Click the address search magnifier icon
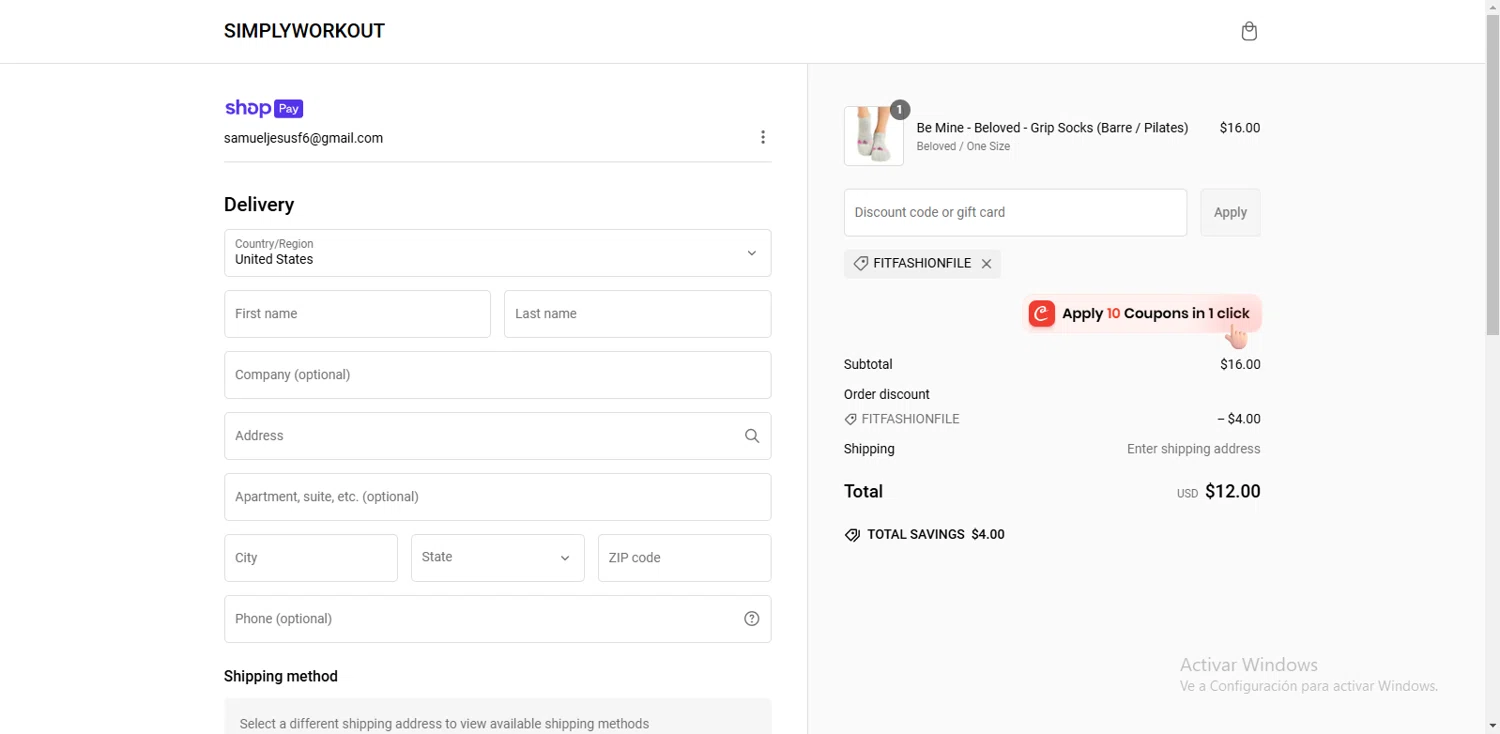Image resolution: width=1500 pixels, height=734 pixels. (752, 436)
